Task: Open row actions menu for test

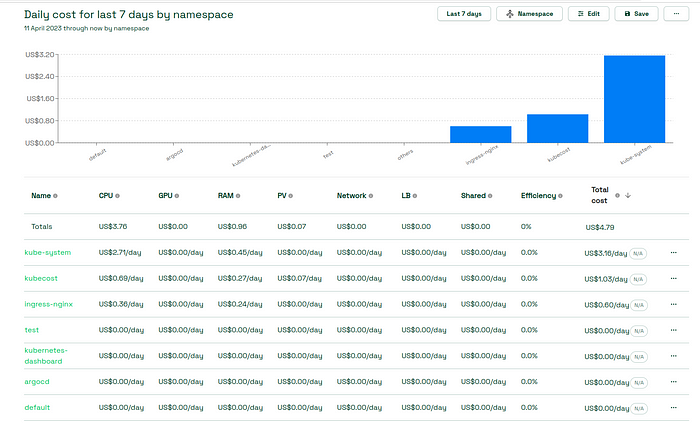Action: [x=674, y=330]
